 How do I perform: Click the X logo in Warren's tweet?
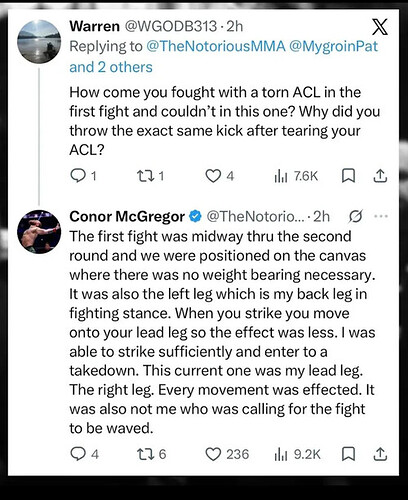click(x=380, y=27)
